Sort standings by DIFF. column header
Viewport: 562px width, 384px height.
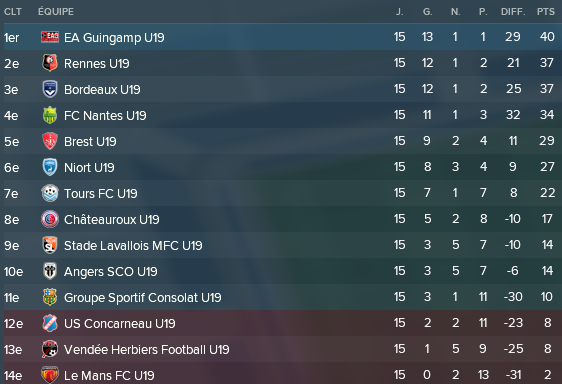[513, 12]
